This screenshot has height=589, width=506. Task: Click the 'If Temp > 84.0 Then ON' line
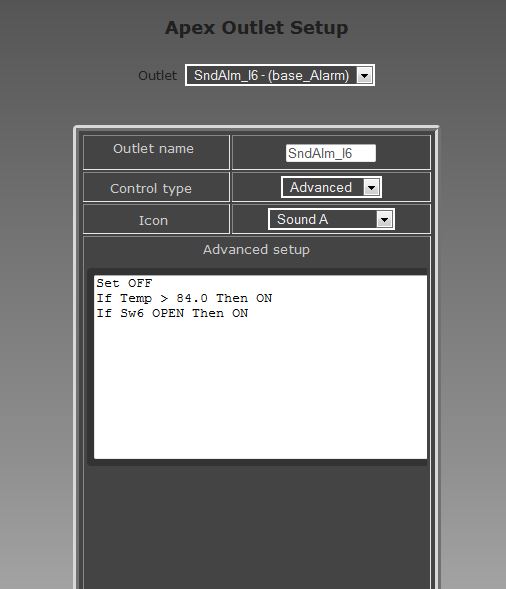coord(184,298)
